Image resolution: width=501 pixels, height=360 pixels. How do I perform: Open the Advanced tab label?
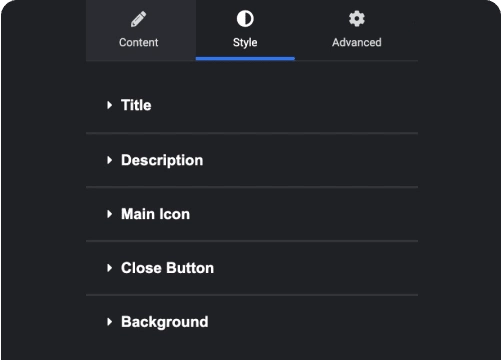[357, 43]
